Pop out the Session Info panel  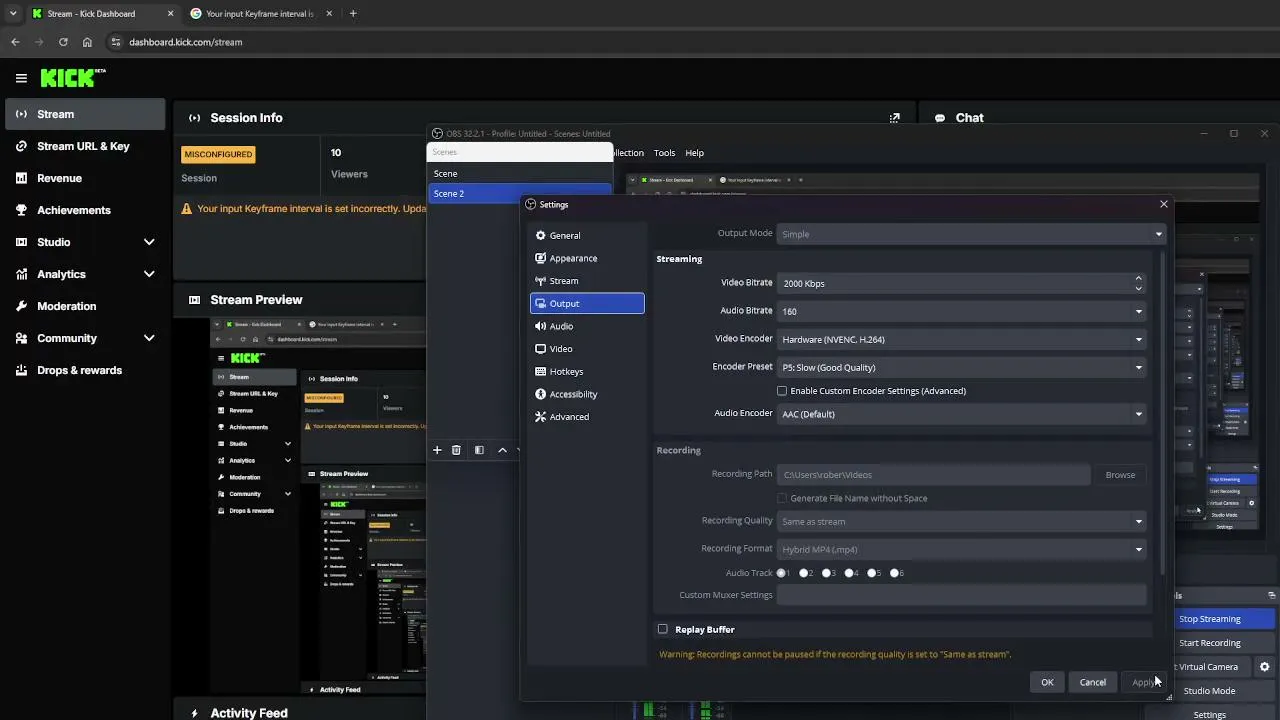[895, 118]
